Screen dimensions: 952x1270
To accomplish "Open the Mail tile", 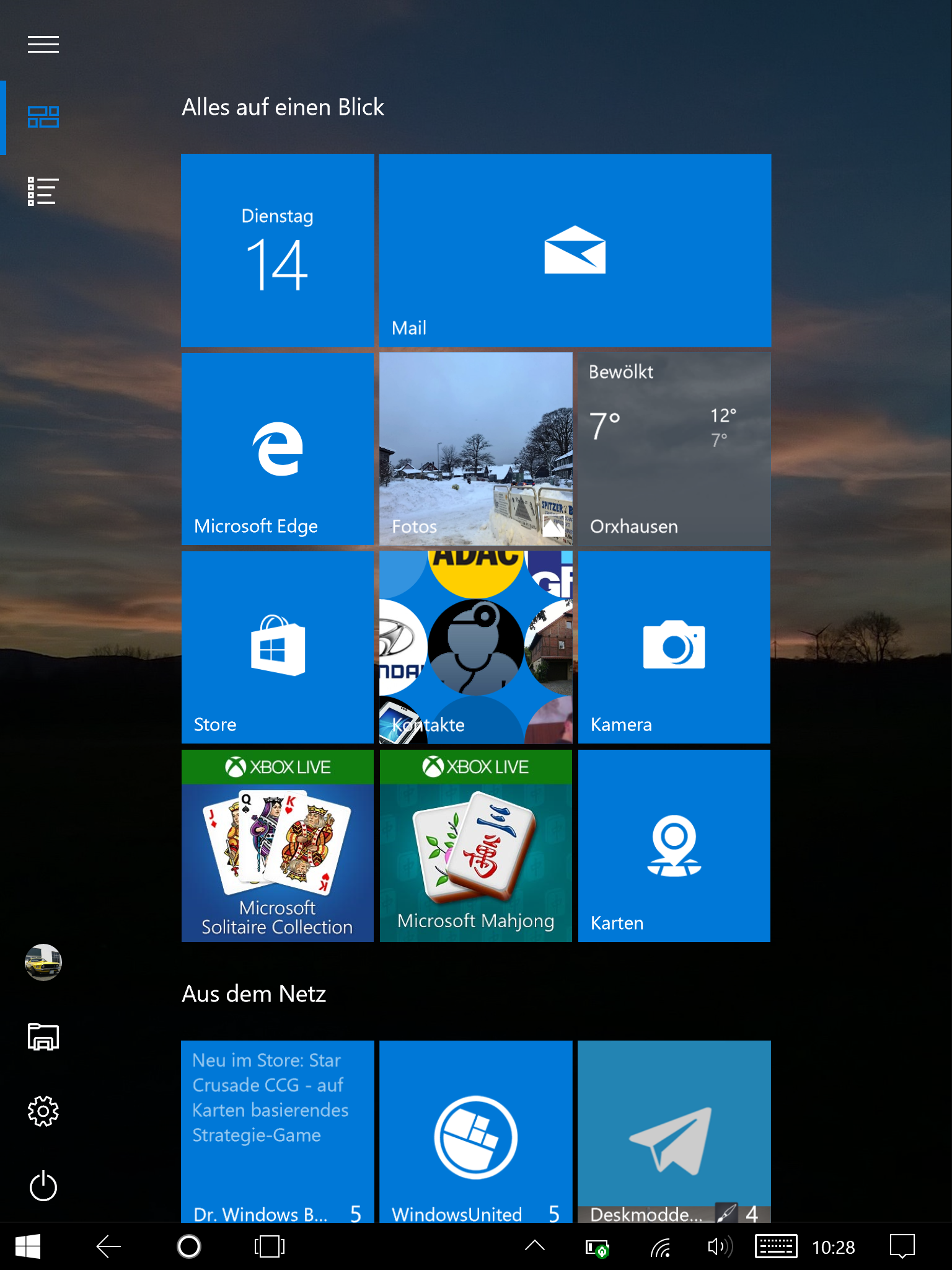I will pos(575,250).
